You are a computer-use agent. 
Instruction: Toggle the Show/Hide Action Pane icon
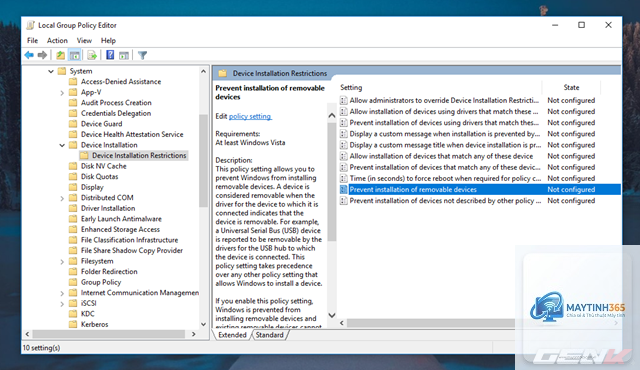(x=124, y=55)
